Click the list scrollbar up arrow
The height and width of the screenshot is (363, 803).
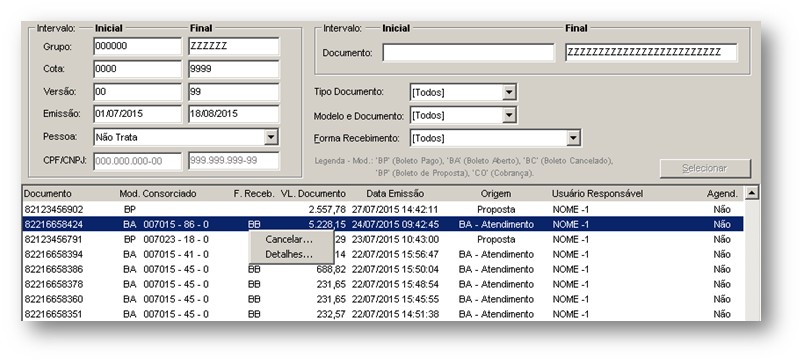pyautogui.click(x=751, y=193)
